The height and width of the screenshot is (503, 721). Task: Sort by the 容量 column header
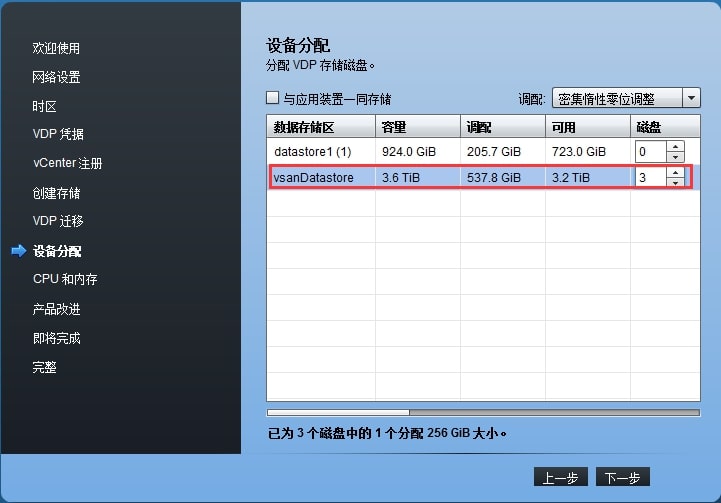coord(418,126)
